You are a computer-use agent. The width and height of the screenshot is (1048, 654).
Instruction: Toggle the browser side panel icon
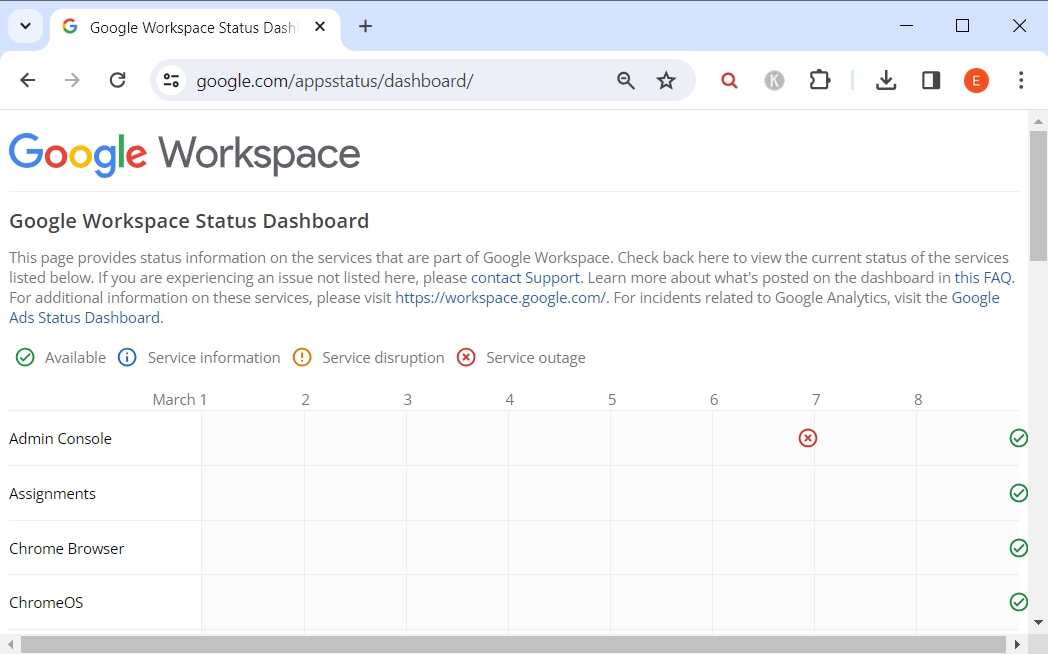[931, 81]
